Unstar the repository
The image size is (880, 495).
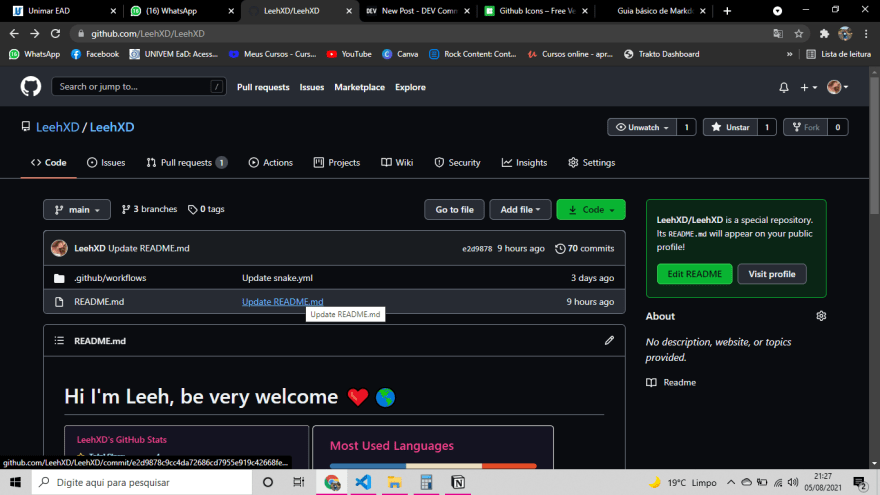(x=730, y=127)
